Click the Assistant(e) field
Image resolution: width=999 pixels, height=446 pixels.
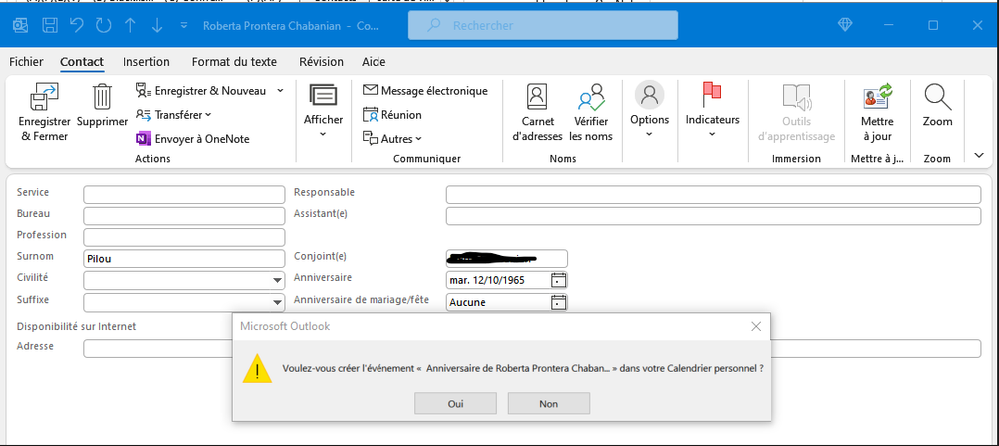(x=714, y=216)
